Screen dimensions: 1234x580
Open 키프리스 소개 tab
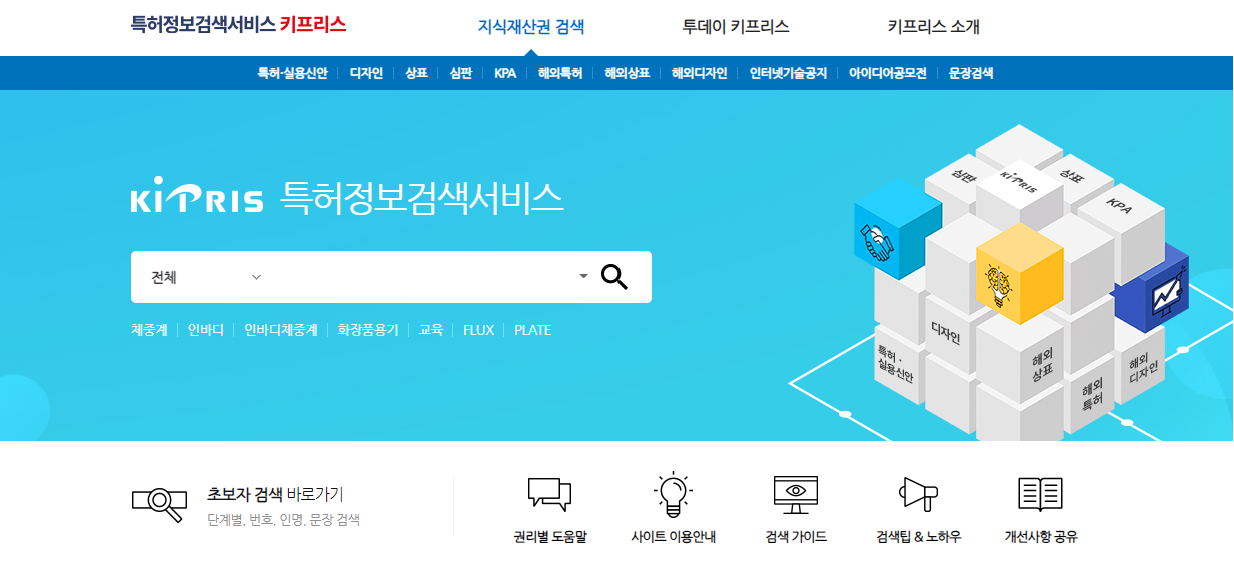pos(933,27)
